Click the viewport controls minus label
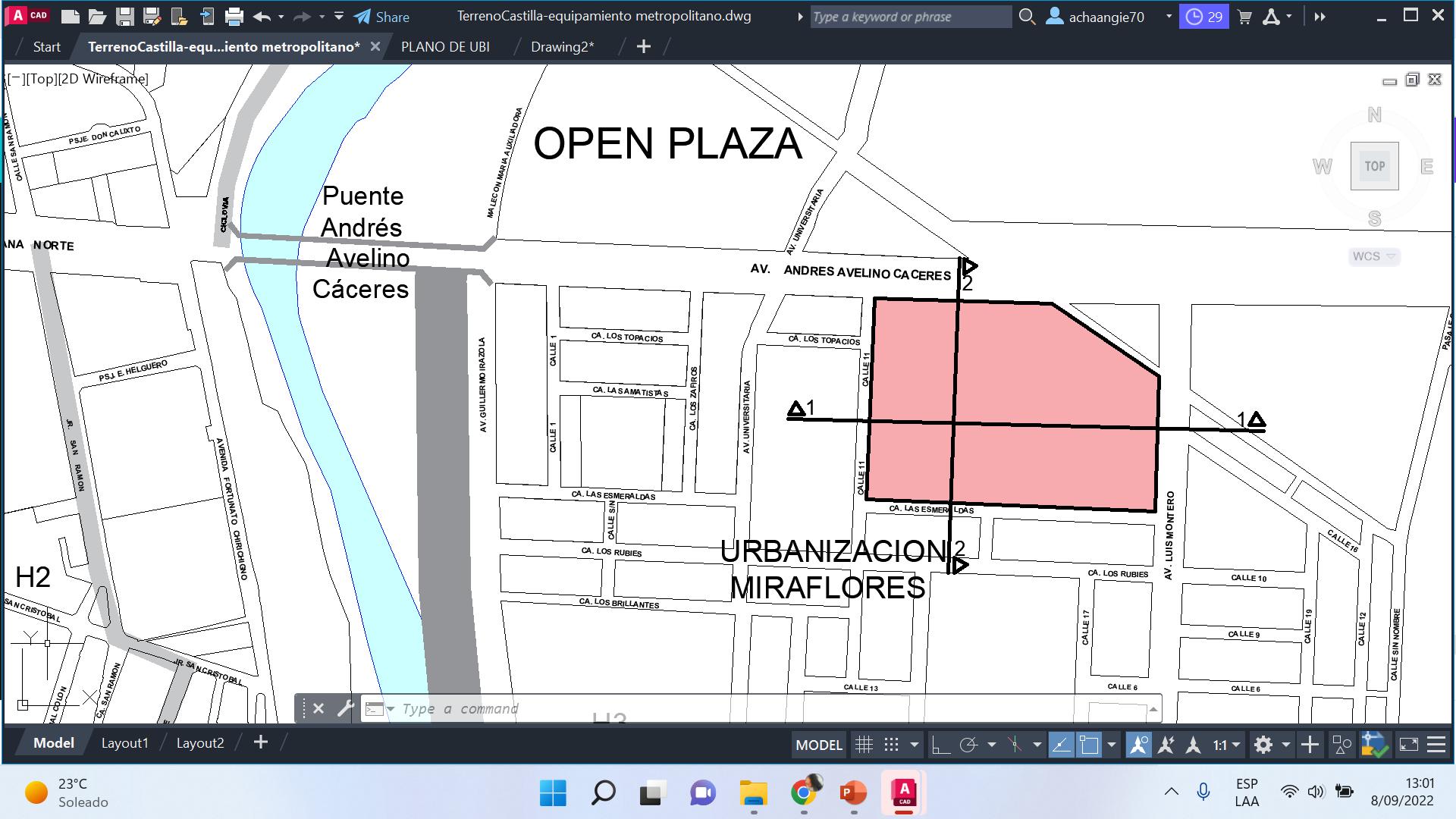The height and width of the screenshot is (819, 1456). (x=16, y=79)
